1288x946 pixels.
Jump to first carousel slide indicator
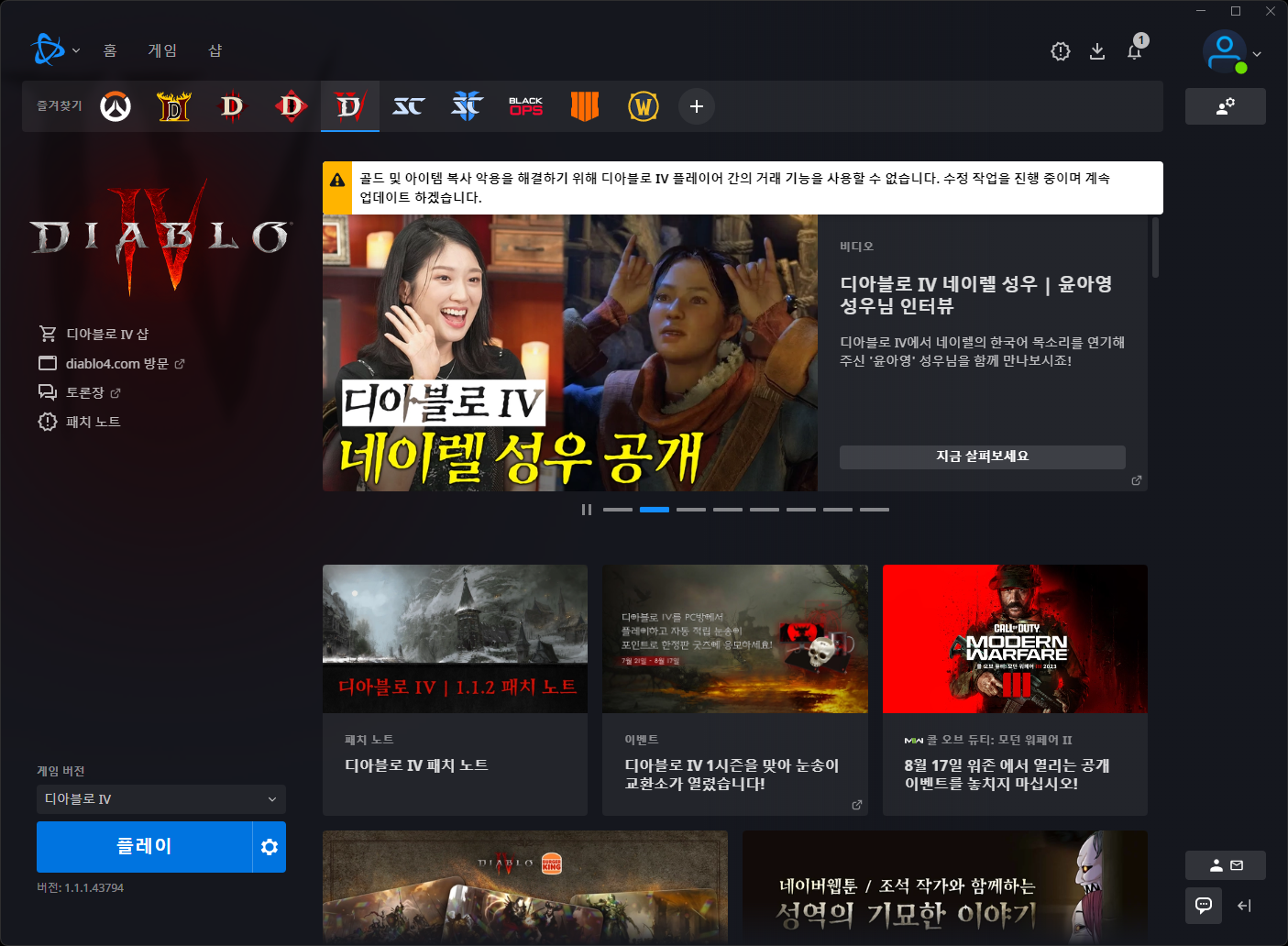click(x=618, y=510)
